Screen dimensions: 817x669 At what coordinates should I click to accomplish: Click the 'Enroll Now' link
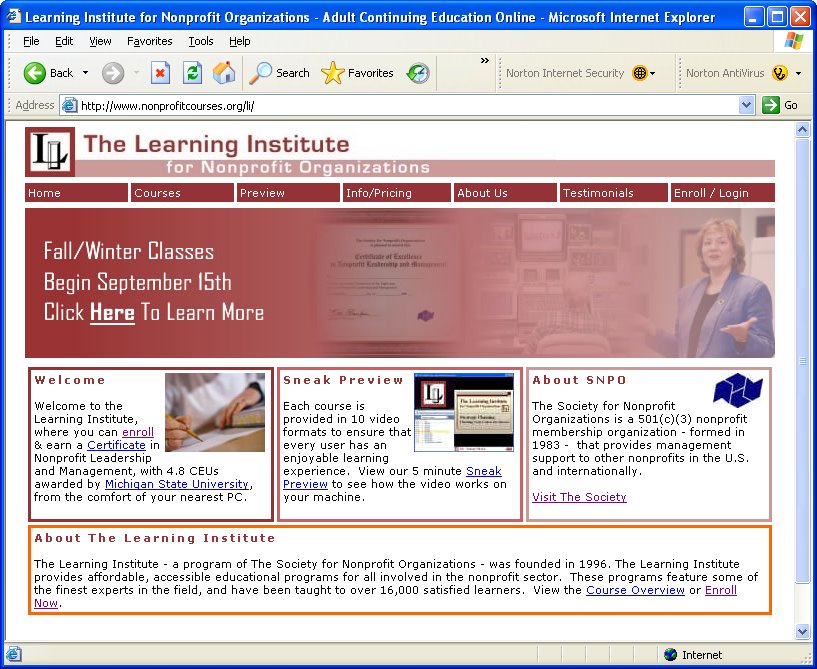coord(721,590)
